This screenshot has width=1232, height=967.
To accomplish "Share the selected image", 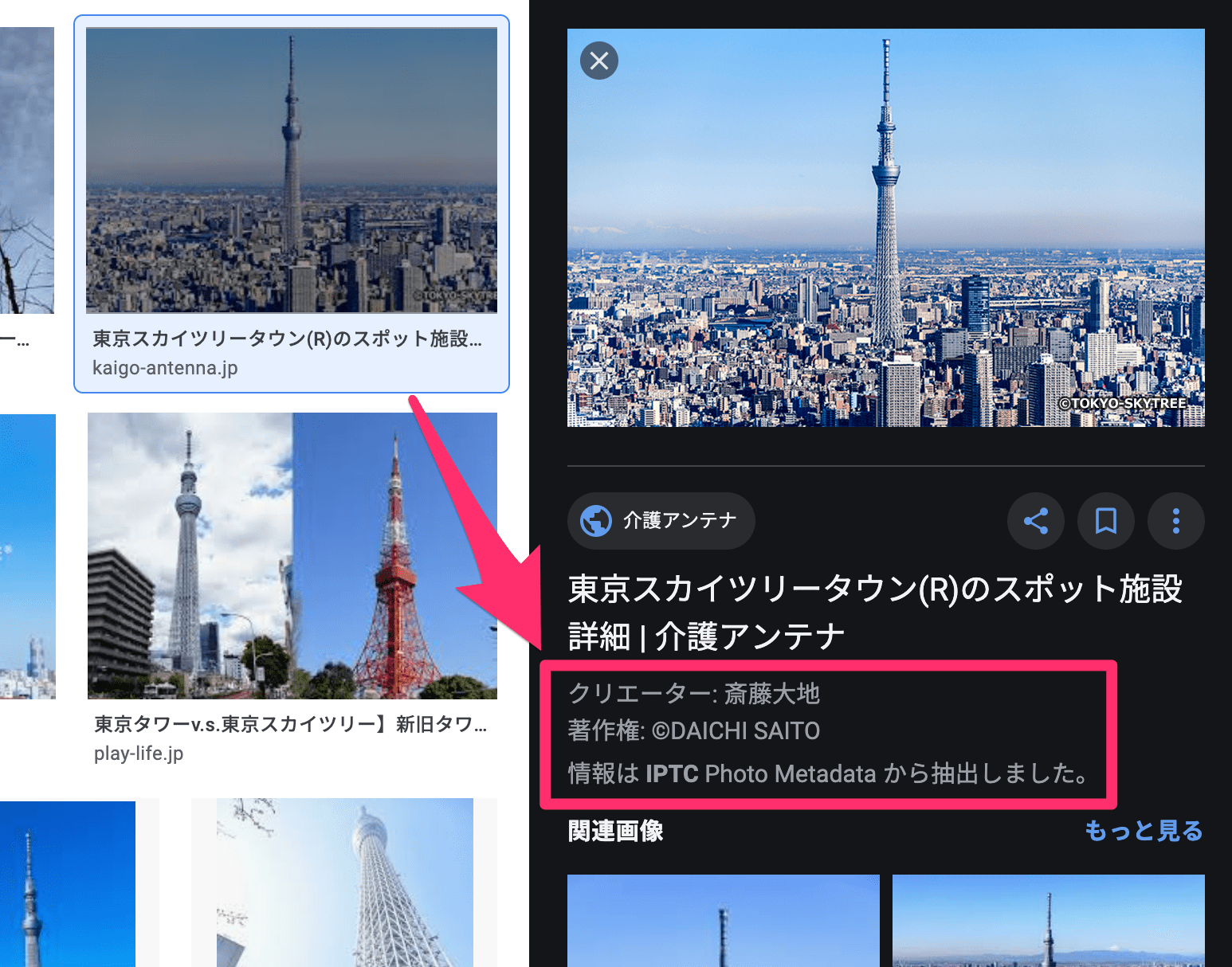I will 1036,521.
